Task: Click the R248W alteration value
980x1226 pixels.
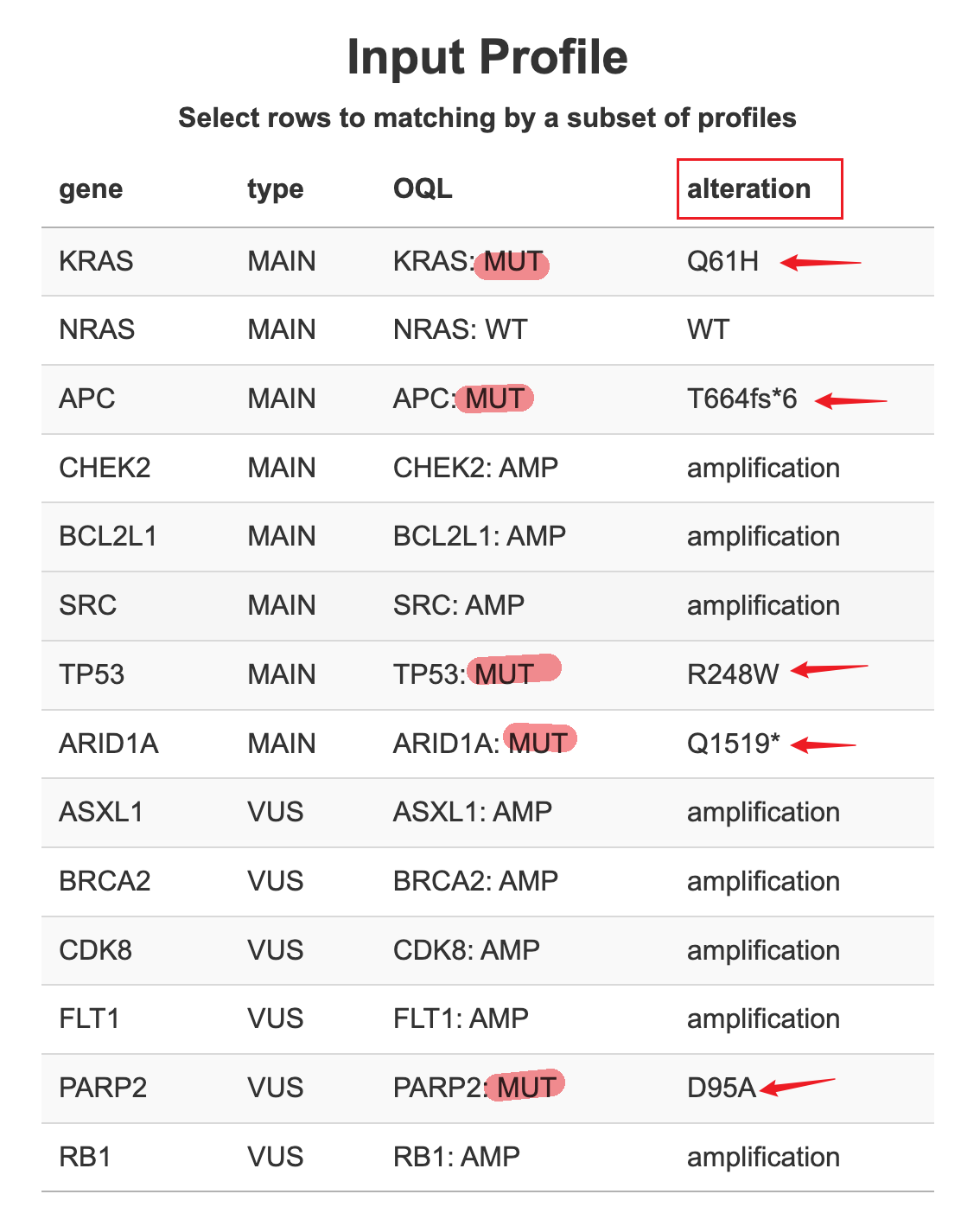Action: (733, 674)
